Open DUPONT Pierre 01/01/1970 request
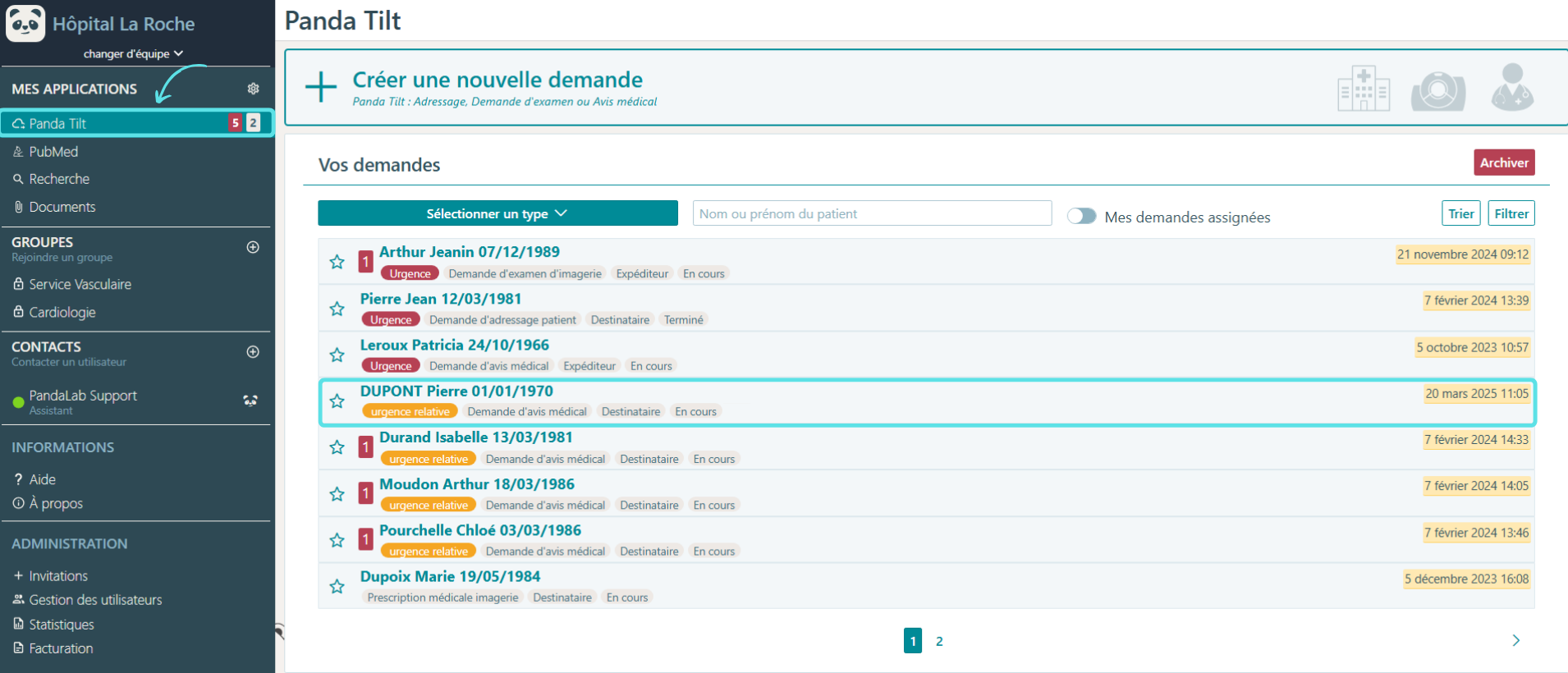1568x673 pixels. [456, 391]
